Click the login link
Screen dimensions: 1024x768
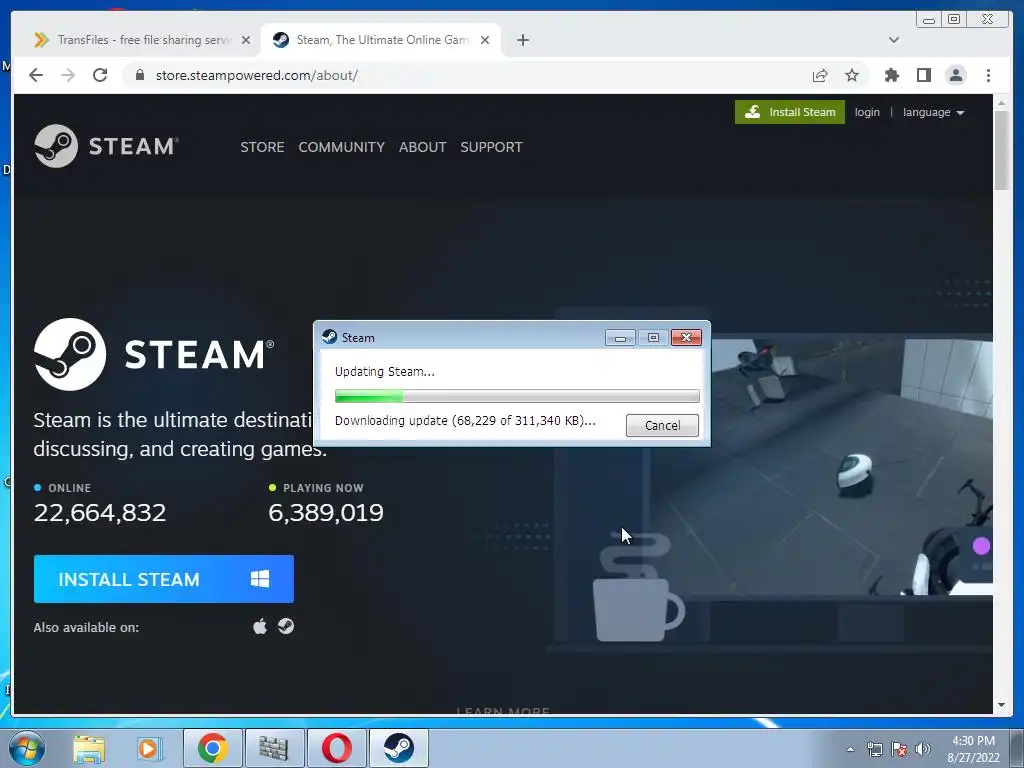point(867,112)
